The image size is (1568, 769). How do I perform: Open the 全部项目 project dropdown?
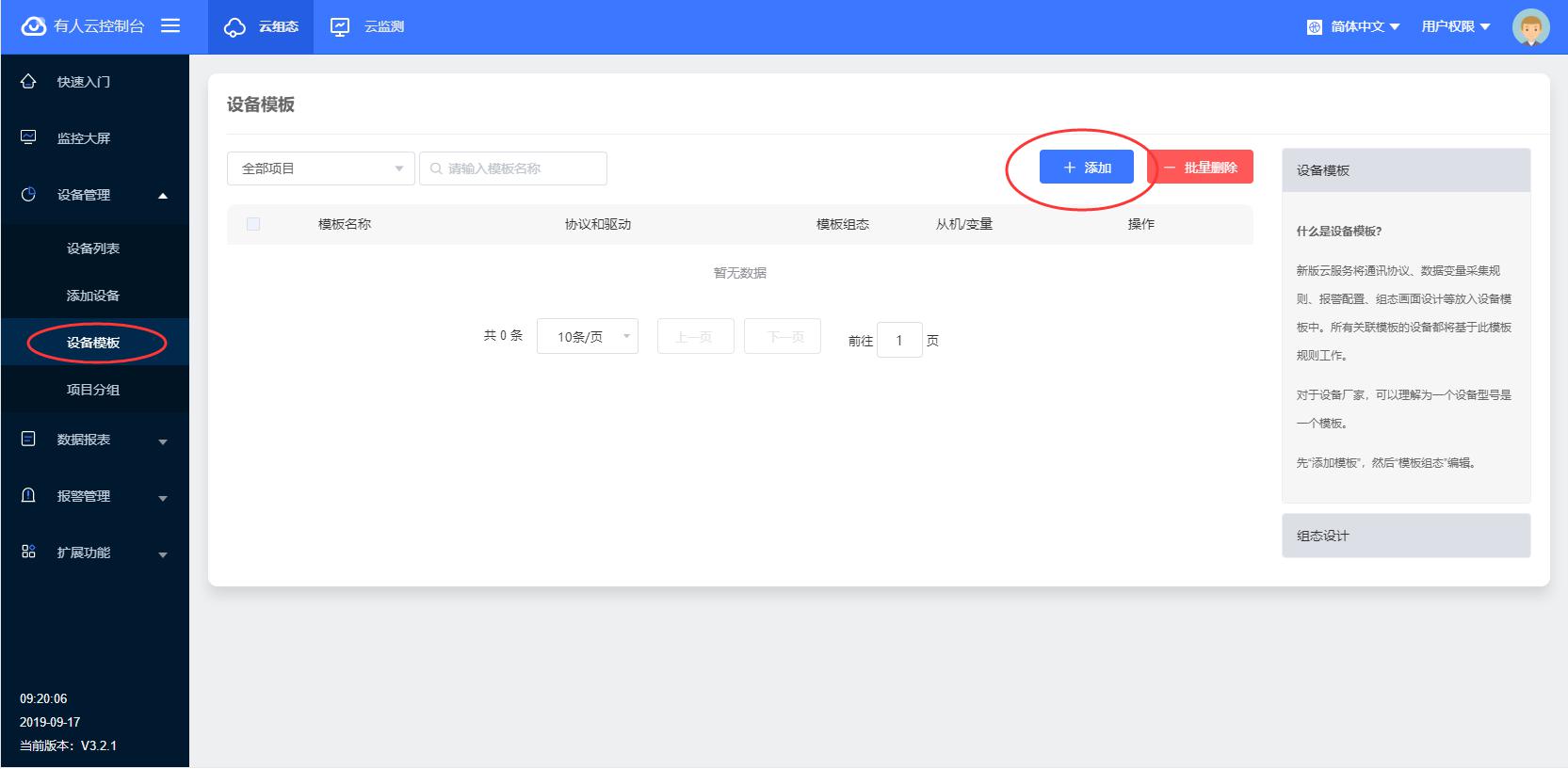click(x=320, y=168)
